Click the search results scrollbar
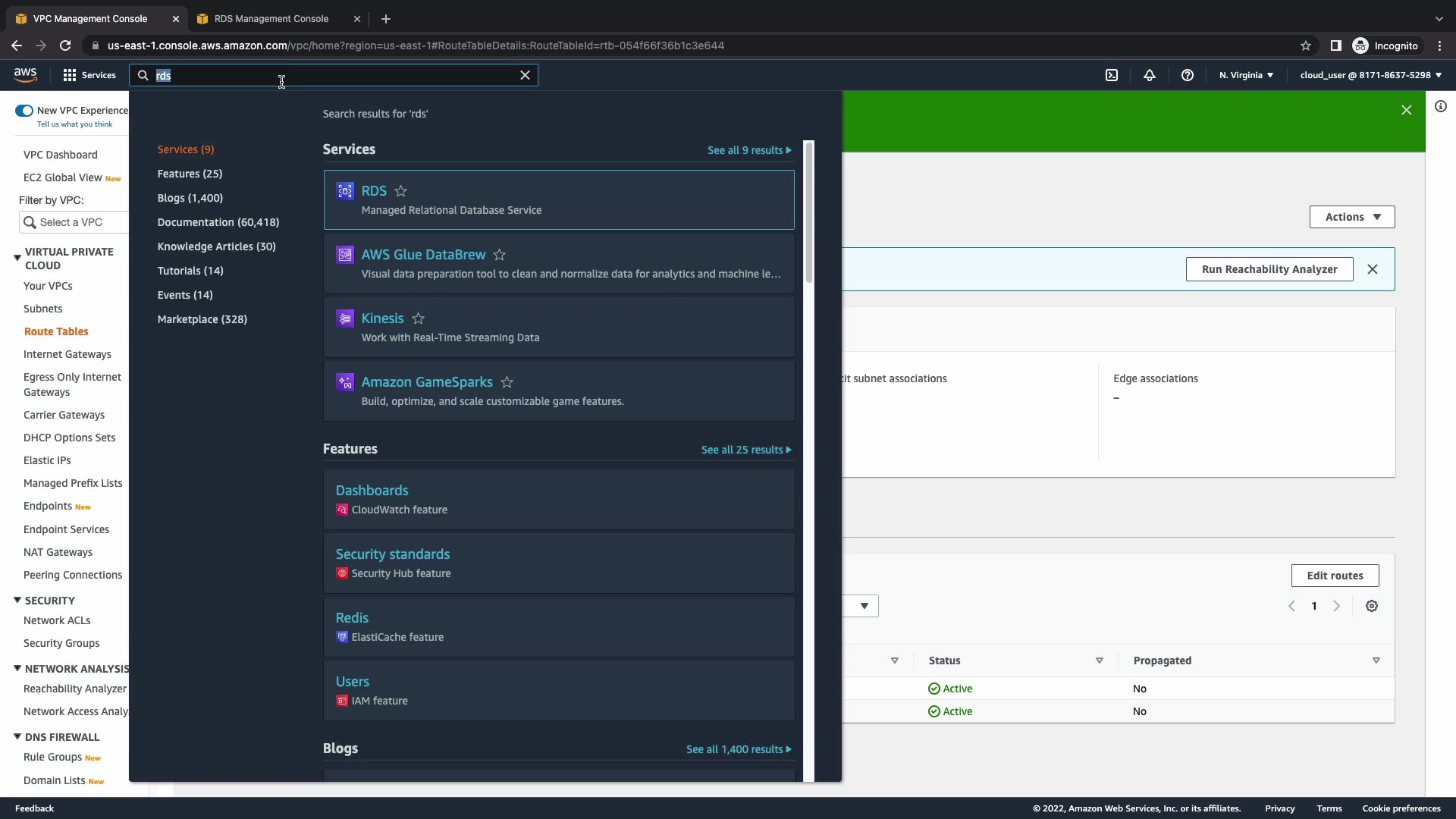 pos(808,212)
